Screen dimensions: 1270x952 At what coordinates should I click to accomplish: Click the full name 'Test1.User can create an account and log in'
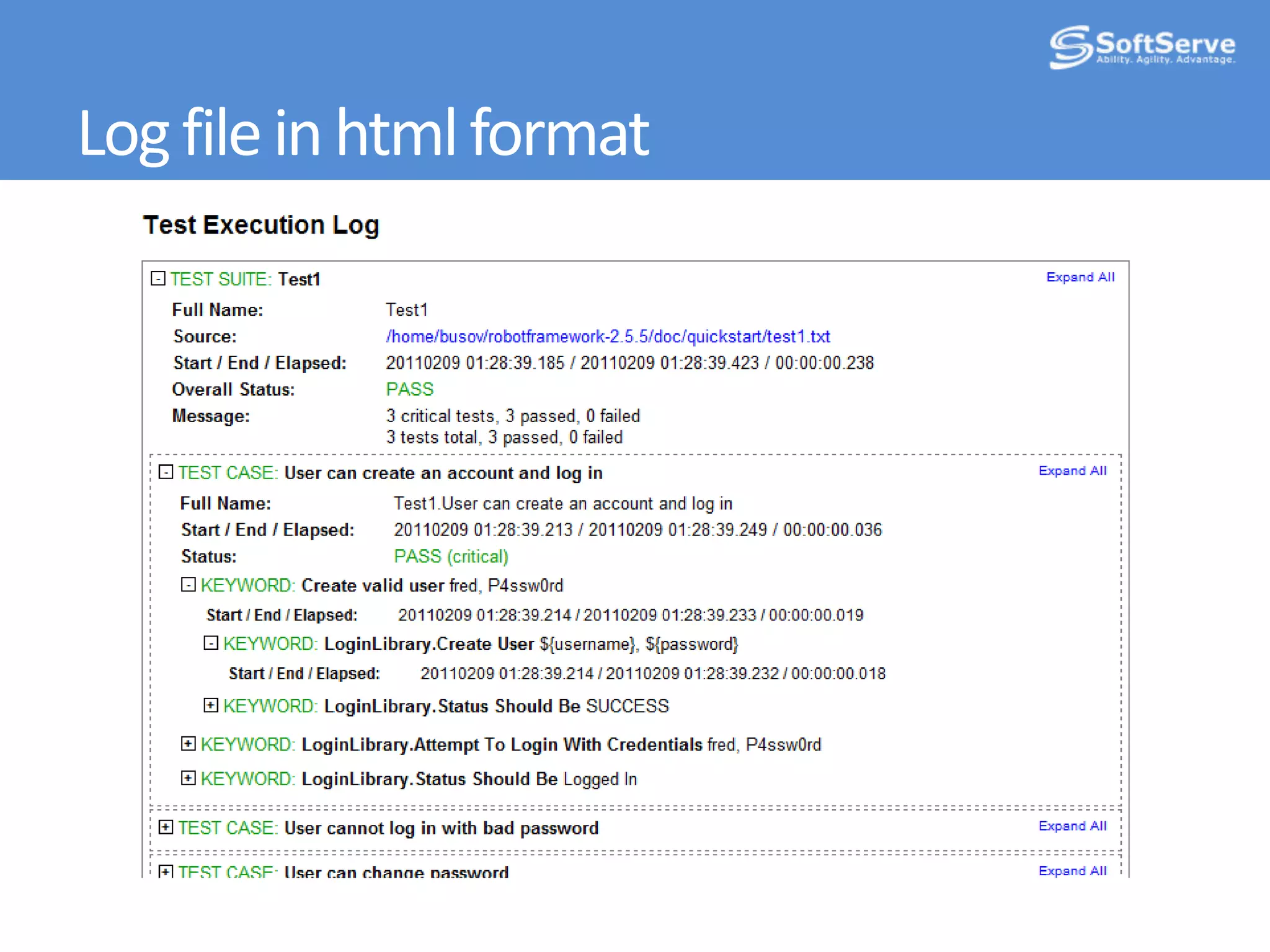(x=563, y=504)
